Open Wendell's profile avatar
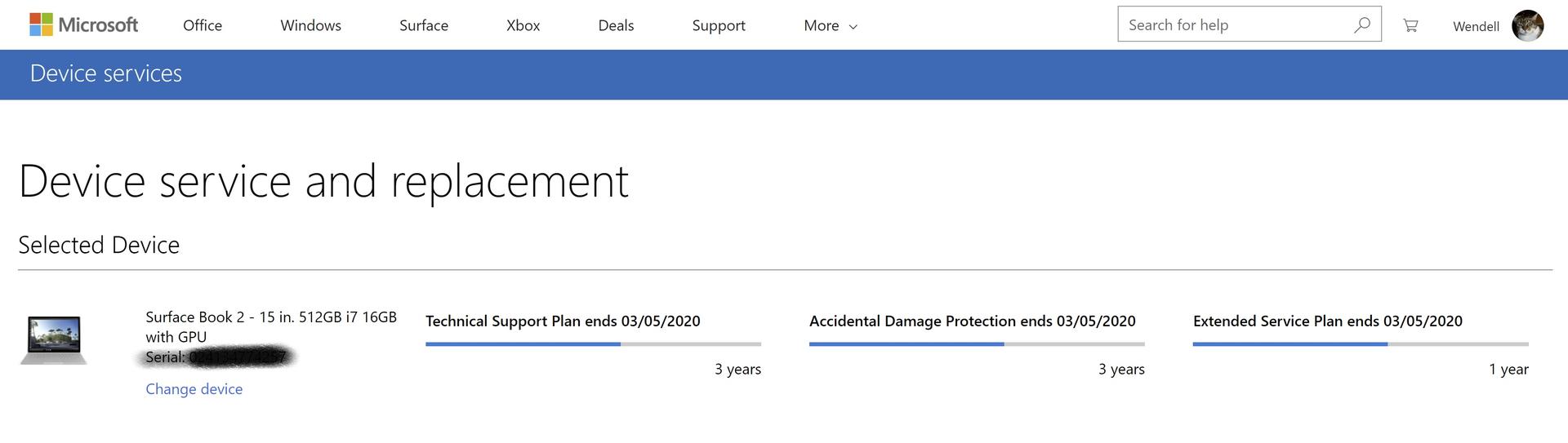1568x443 pixels. point(1527,25)
